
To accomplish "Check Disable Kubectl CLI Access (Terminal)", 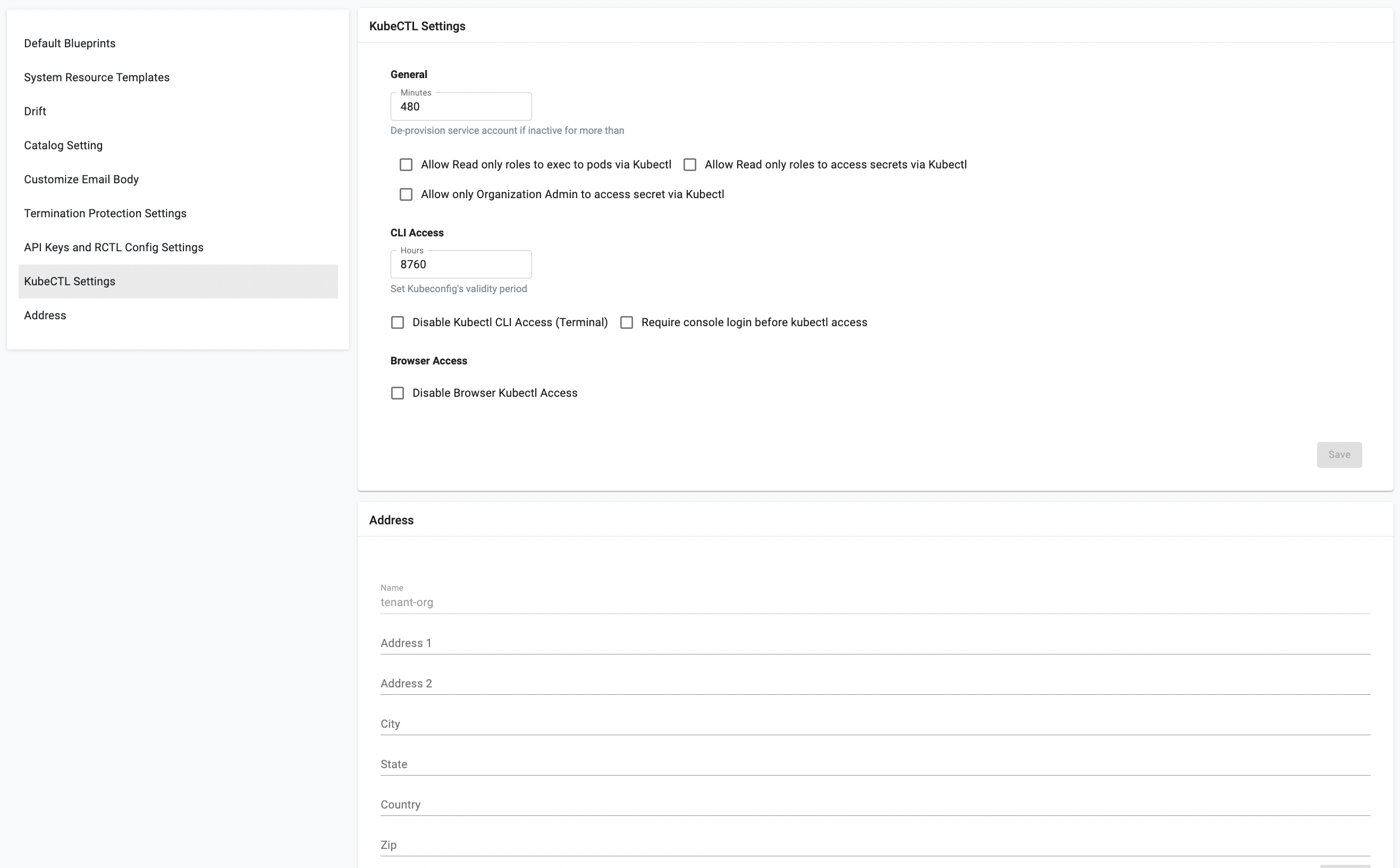I will pos(398,322).
